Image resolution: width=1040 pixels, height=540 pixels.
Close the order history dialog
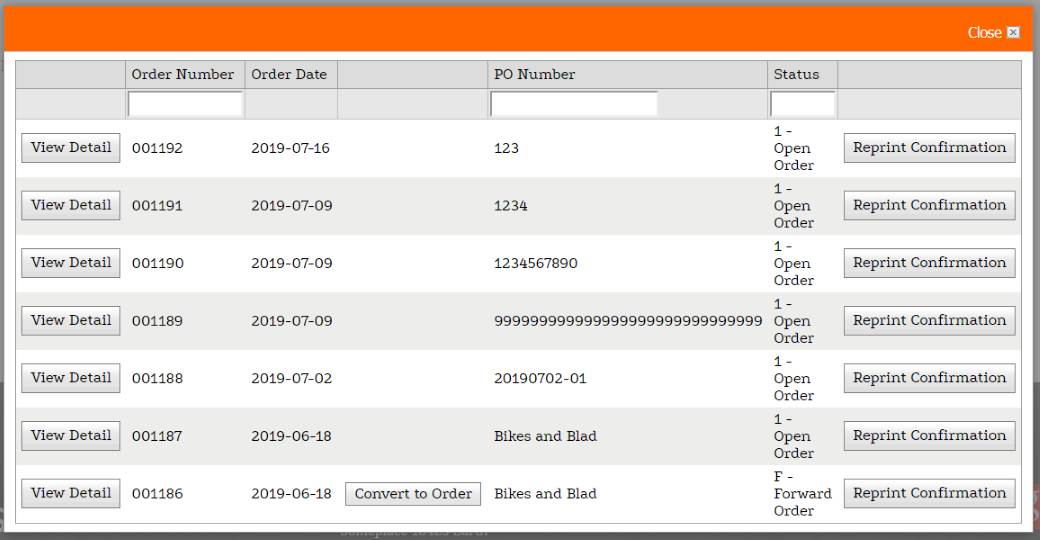[x=993, y=33]
